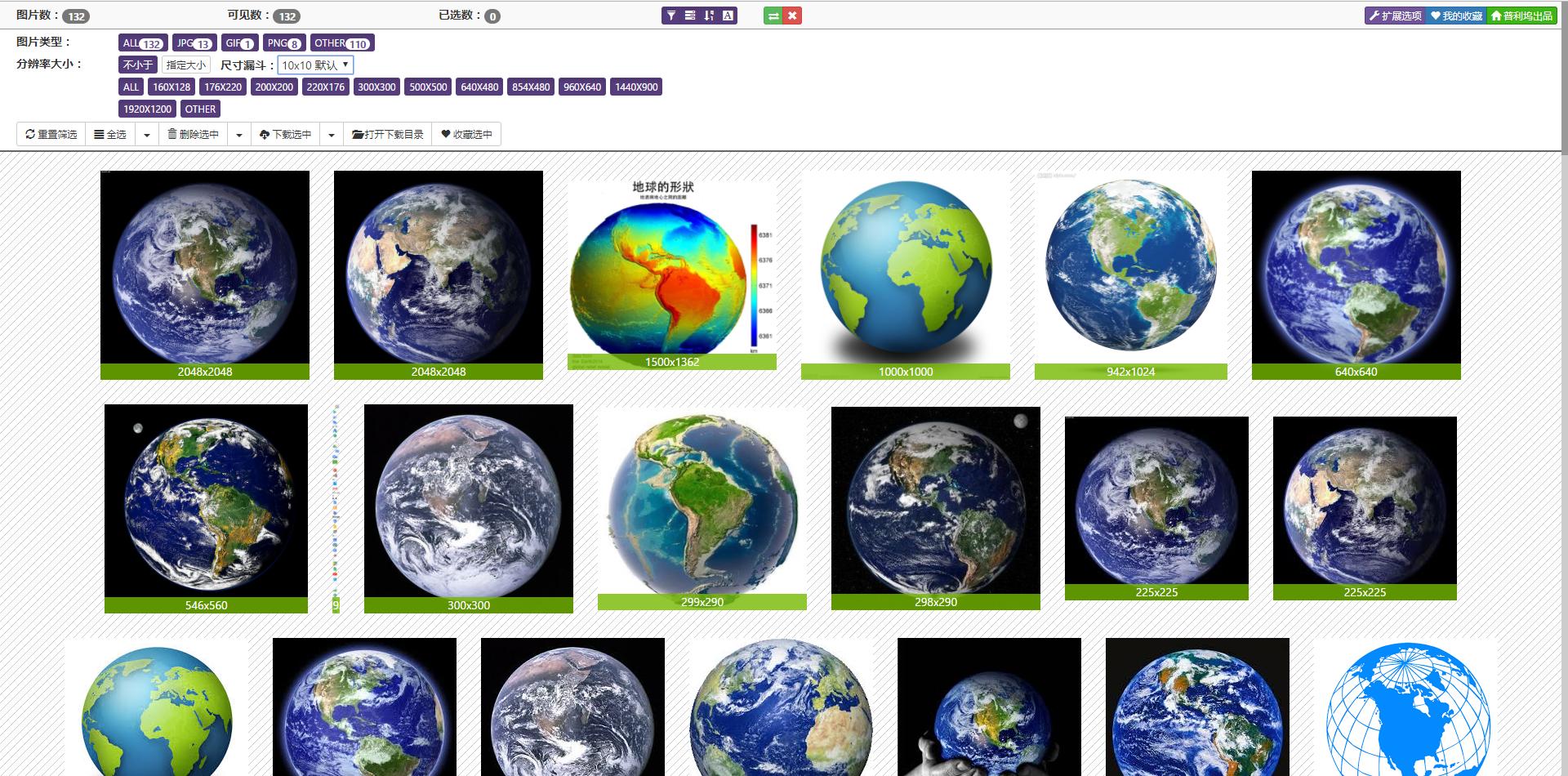Filter images by OTHER 110 type
Viewport: 1568px width, 776px height.
point(342,43)
